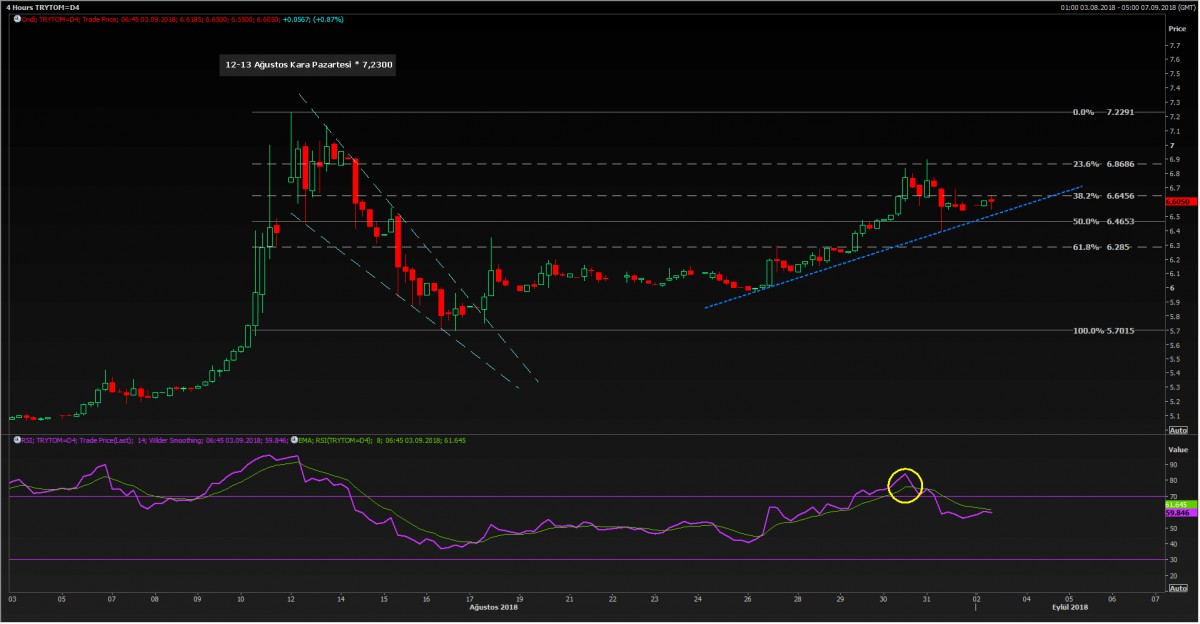This screenshot has height=624, width=1200.
Task: Click the RSI indicator clock icon
Action: tap(15, 439)
